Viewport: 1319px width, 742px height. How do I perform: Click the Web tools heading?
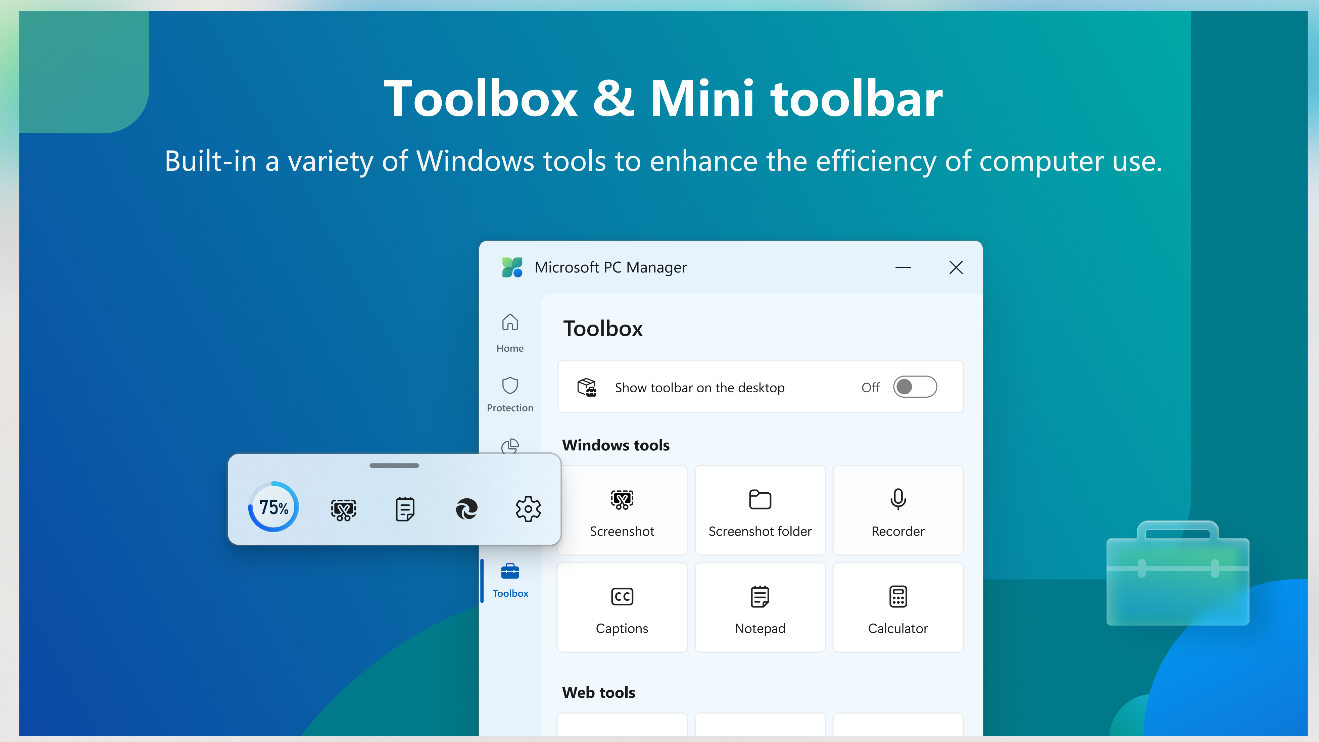click(599, 692)
